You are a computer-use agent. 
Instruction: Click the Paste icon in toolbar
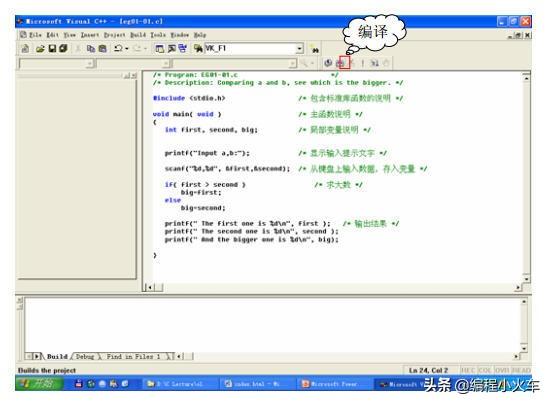(x=103, y=48)
